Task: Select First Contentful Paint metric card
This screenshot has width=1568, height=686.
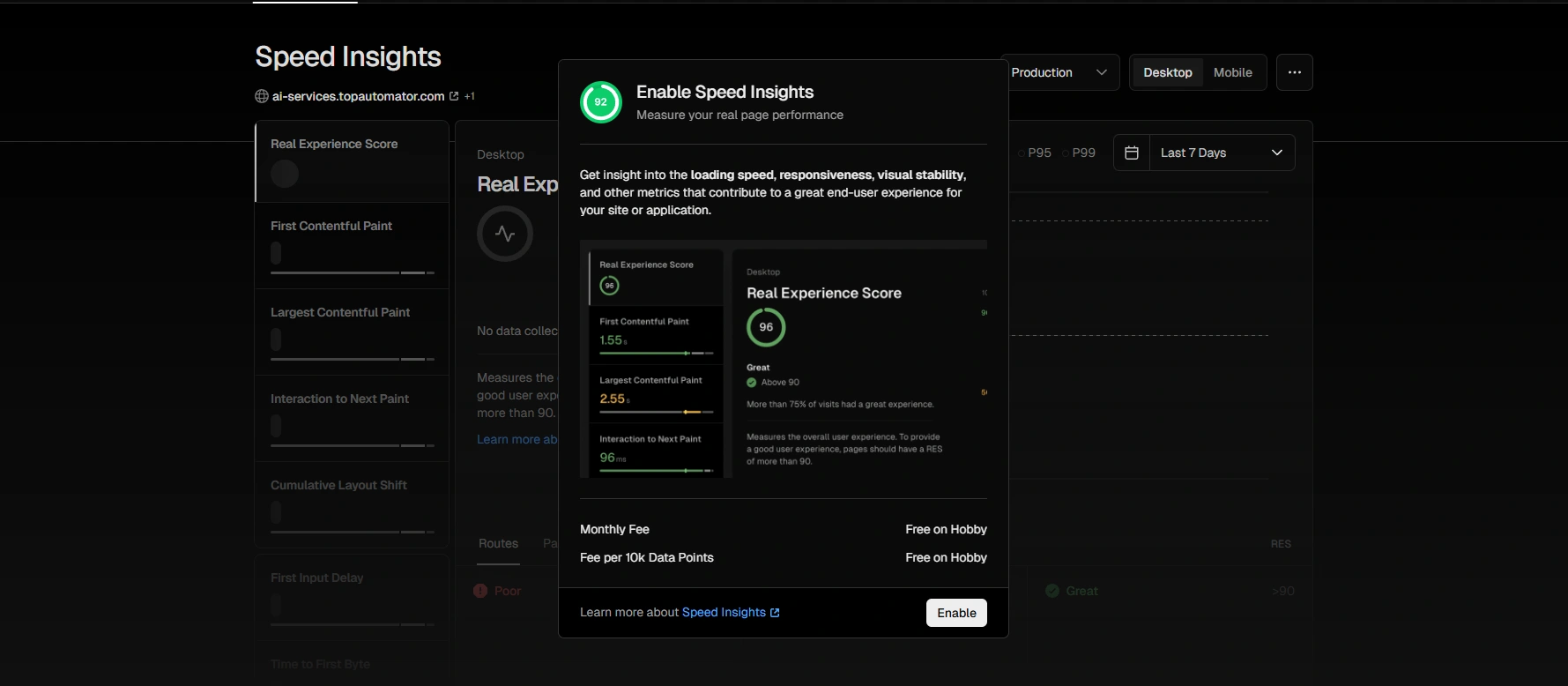Action: click(352, 246)
